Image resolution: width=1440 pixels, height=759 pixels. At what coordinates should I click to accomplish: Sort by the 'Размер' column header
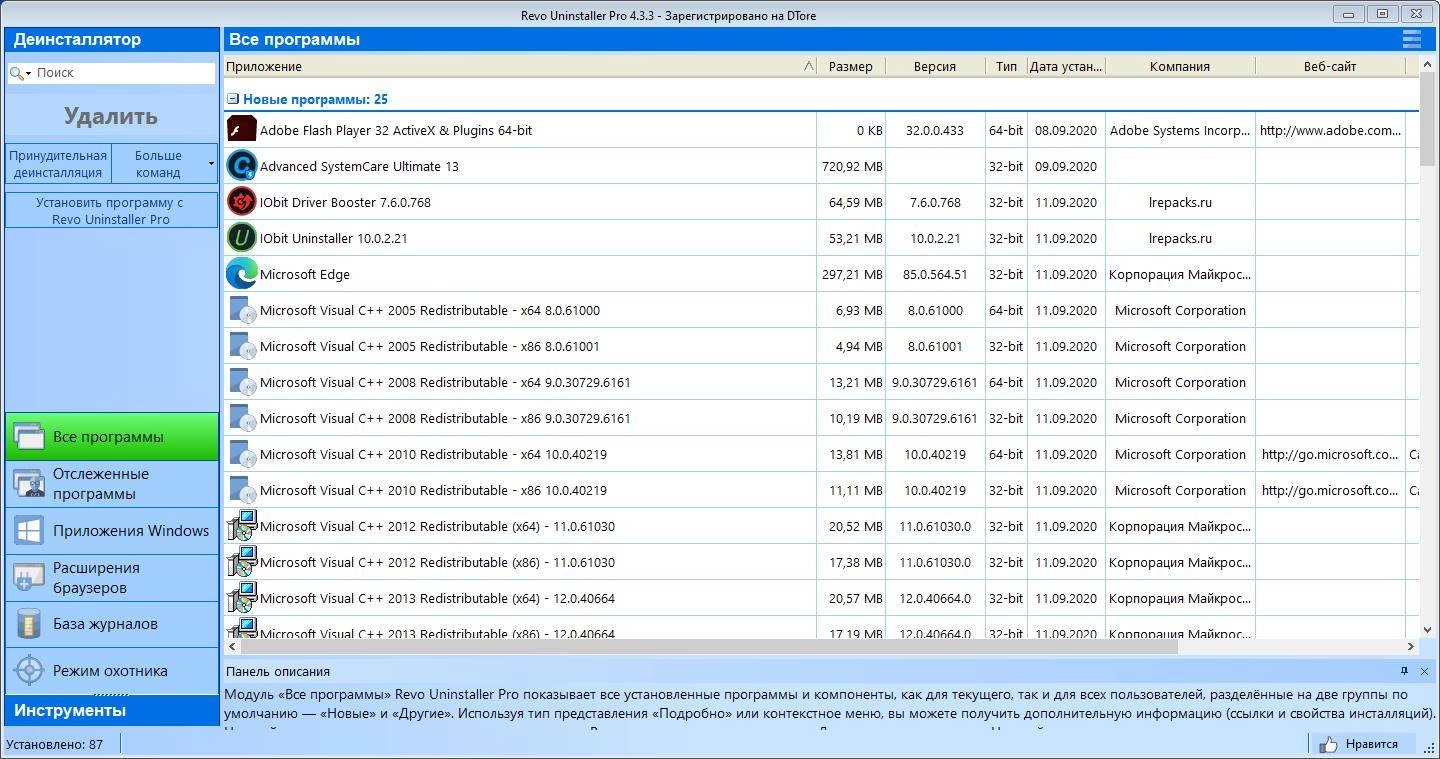[851, 66]
